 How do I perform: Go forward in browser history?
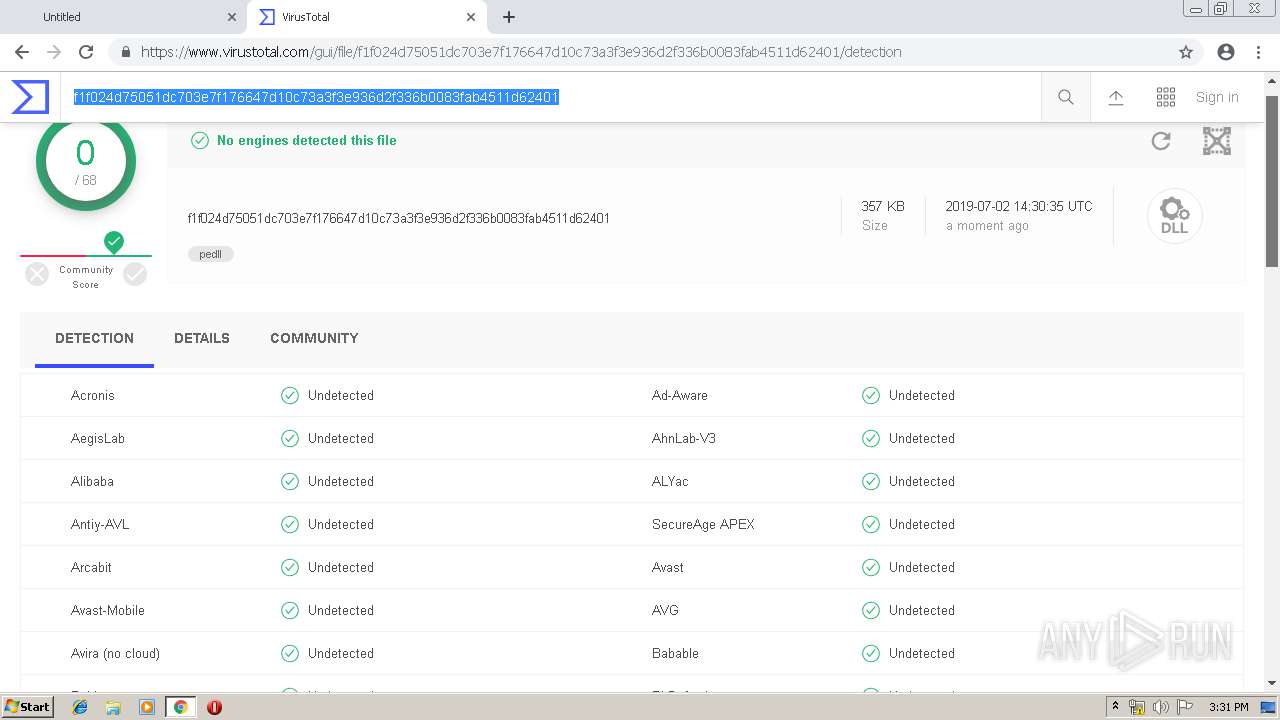(54, 52)
